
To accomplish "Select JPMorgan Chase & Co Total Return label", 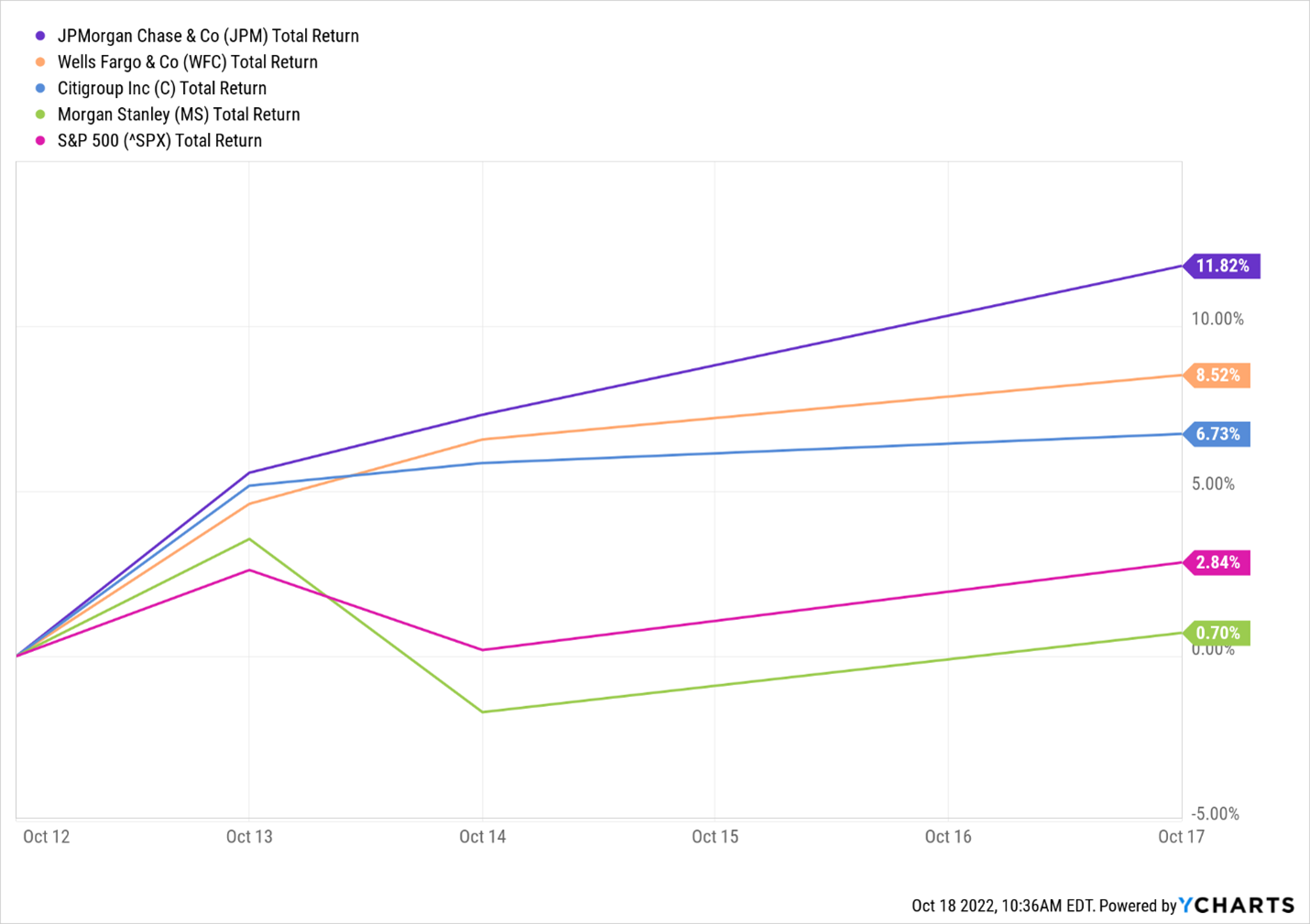I will (208, 36).
